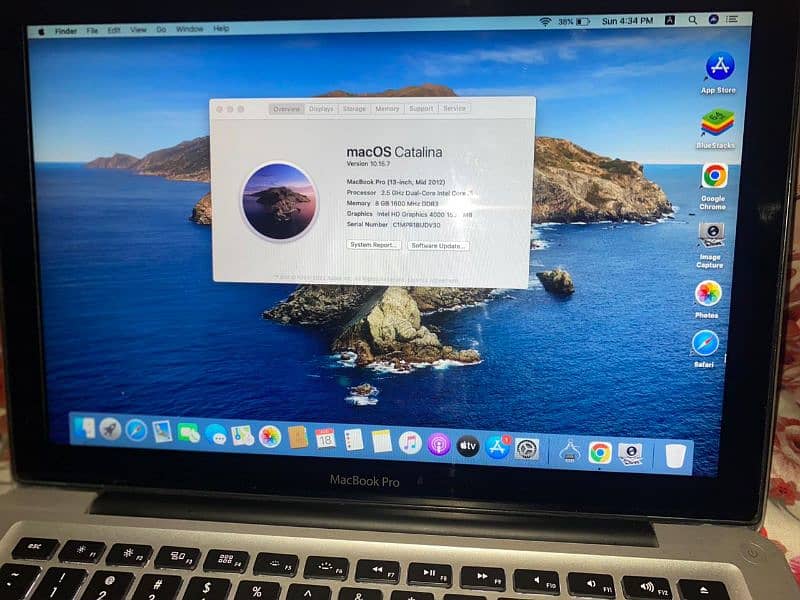Open Launchpad from the Dock
The image size is (800, 600).
(x=110, y=429)
